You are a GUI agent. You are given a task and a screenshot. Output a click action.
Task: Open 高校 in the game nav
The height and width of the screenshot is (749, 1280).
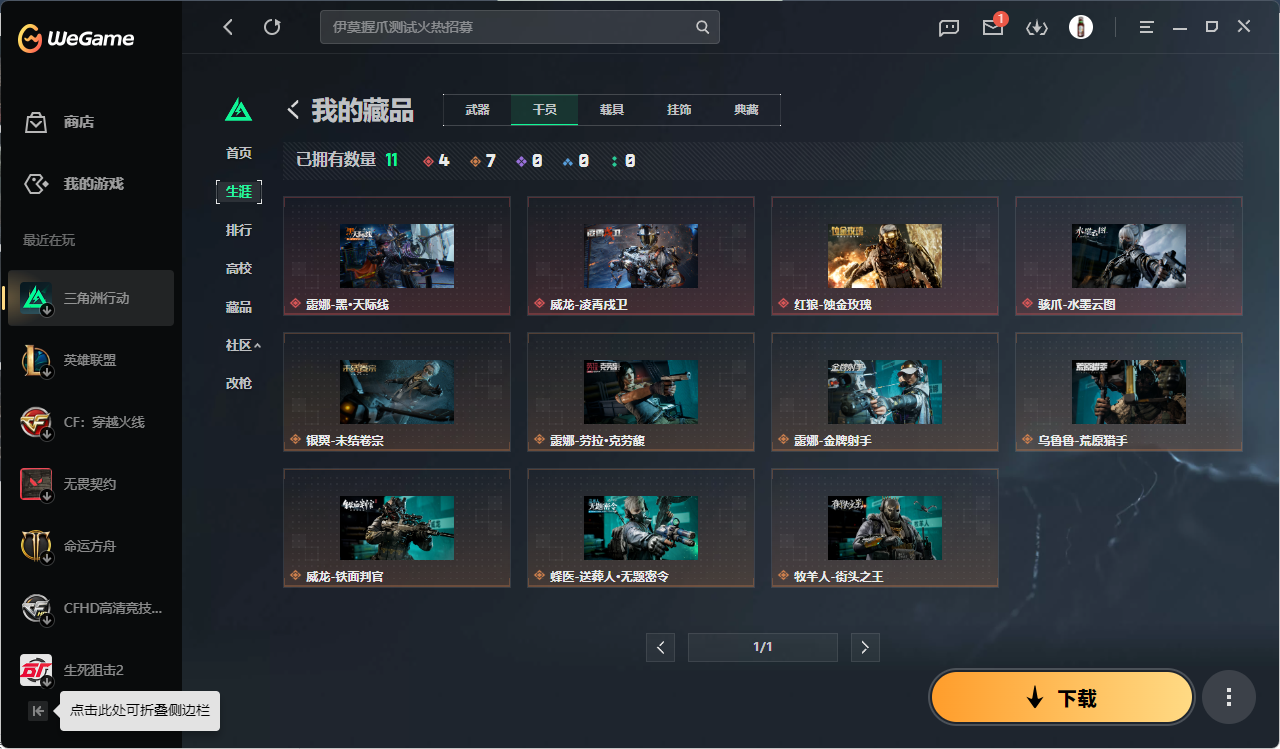(x=239, y=269)
